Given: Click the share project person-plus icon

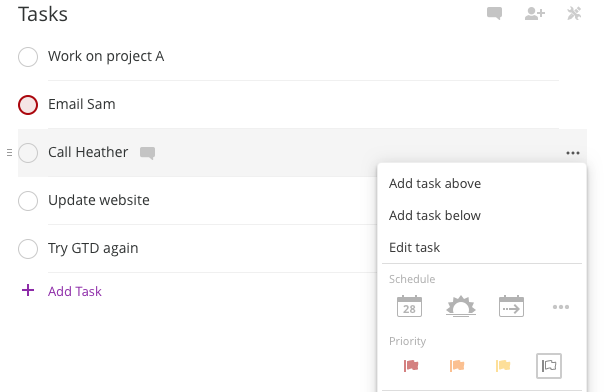Looking at the screenshot, I should 535,14.
